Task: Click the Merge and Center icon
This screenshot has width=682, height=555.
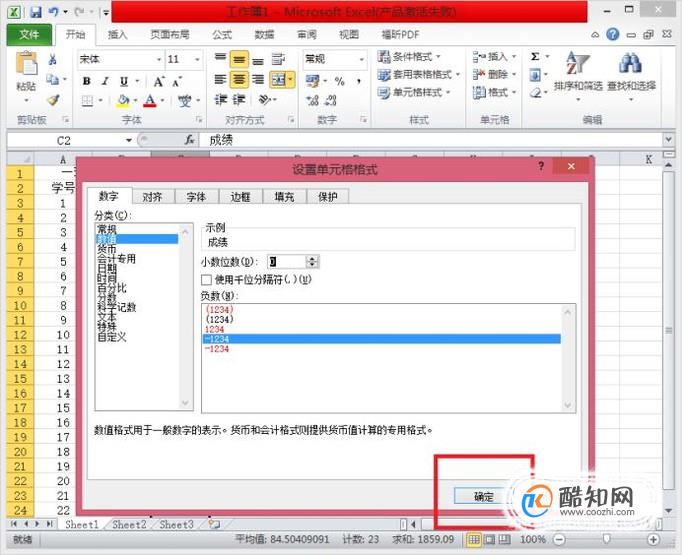Action: 278,80
